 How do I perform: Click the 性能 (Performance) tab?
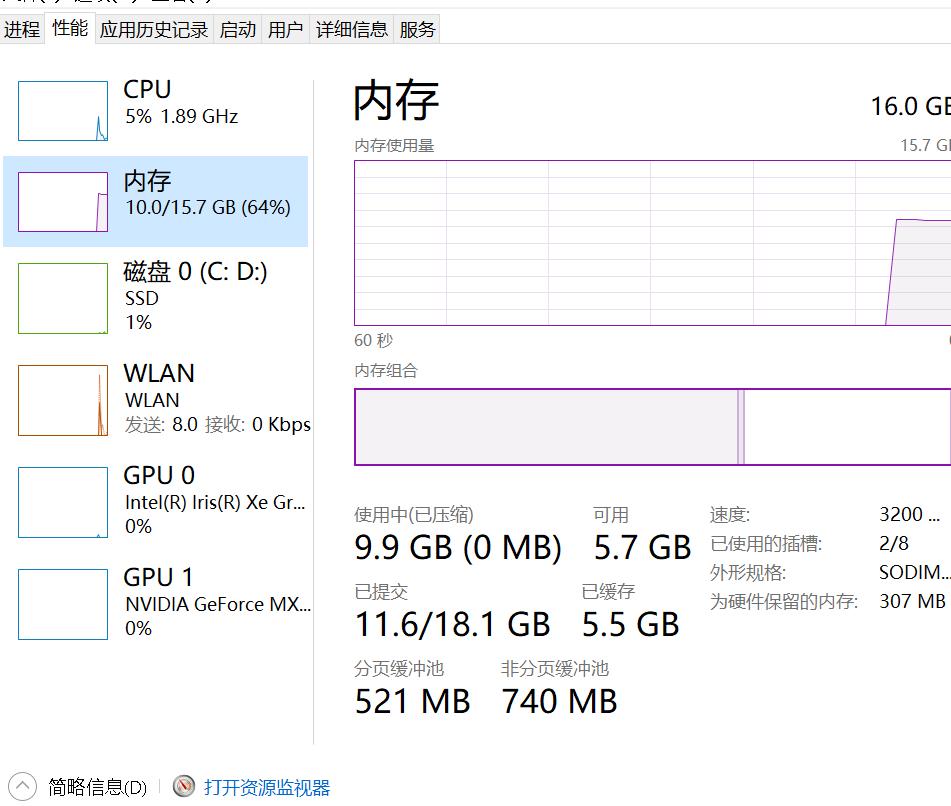click(x=68, y=29)
